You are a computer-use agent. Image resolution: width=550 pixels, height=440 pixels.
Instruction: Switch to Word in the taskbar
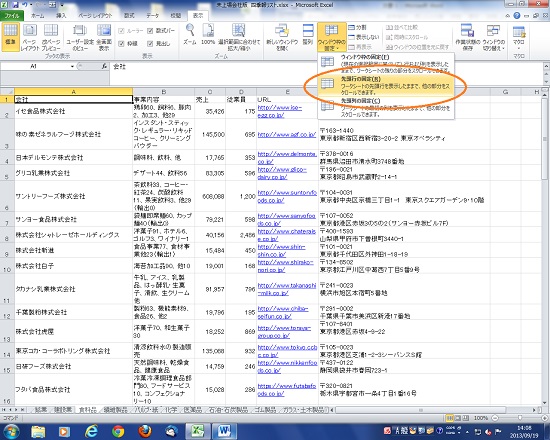point(224,431)
